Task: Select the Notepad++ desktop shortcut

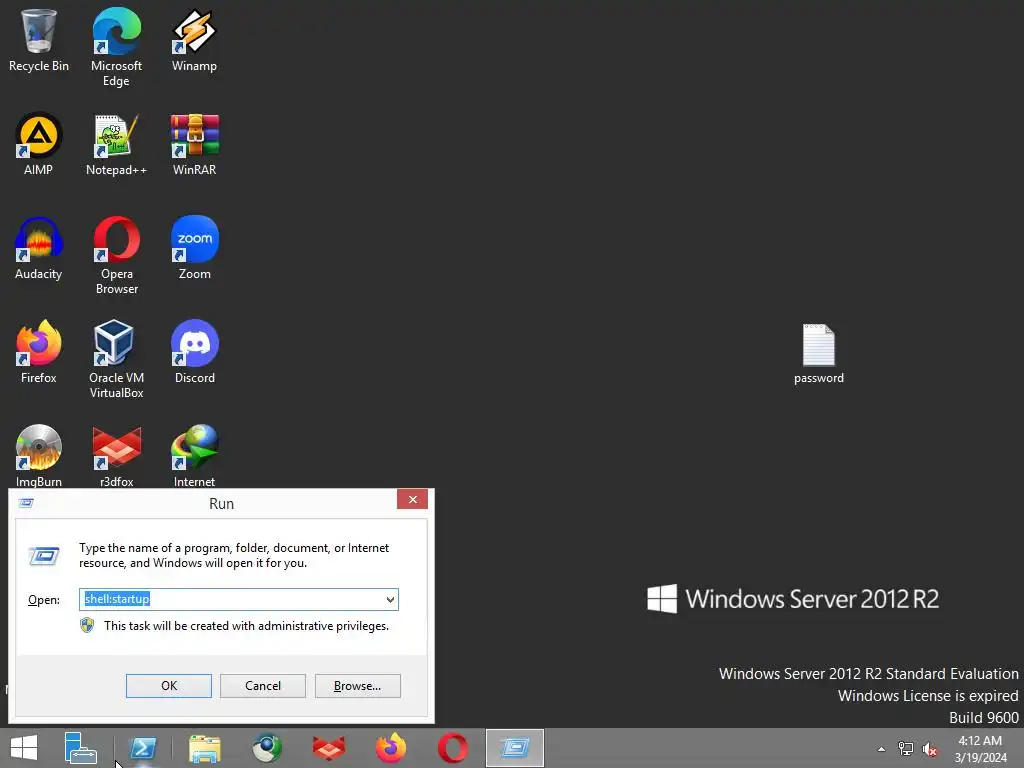Action: (x=116, y=144)
